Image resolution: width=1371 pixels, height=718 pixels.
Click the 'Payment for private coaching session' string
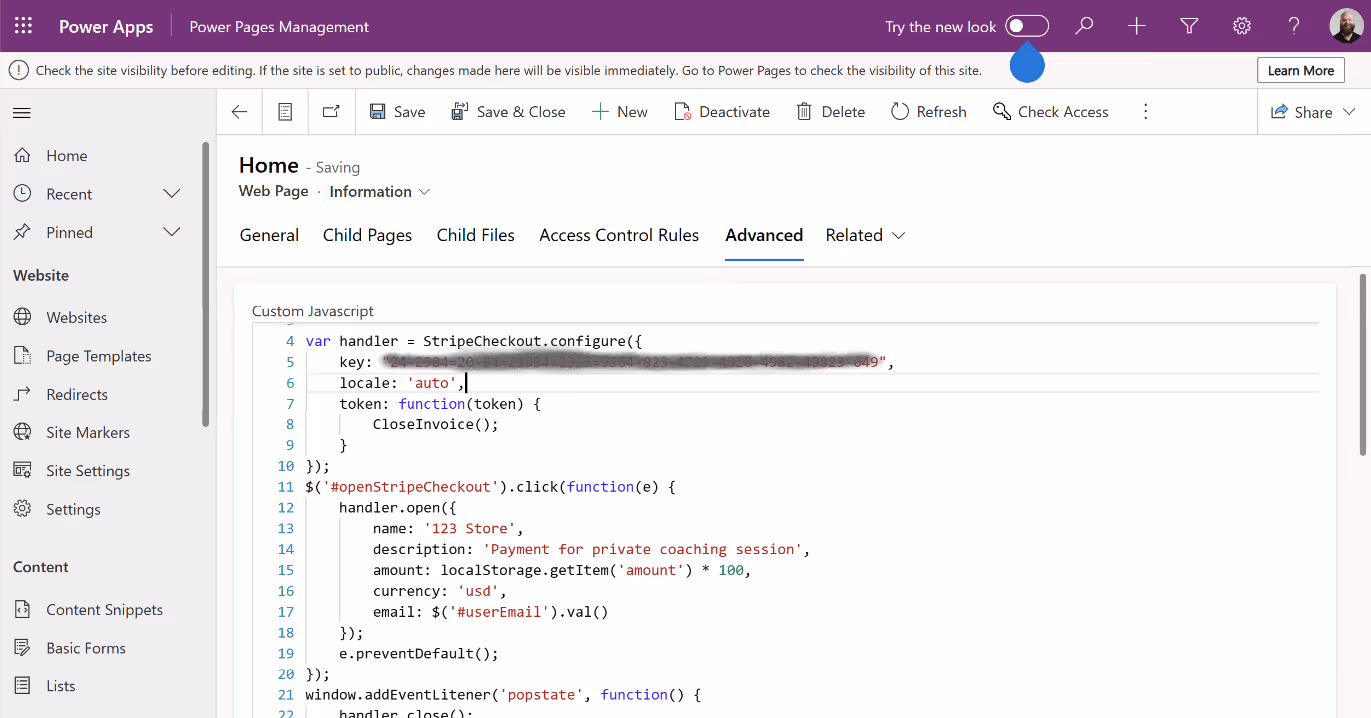pos(643,549)
